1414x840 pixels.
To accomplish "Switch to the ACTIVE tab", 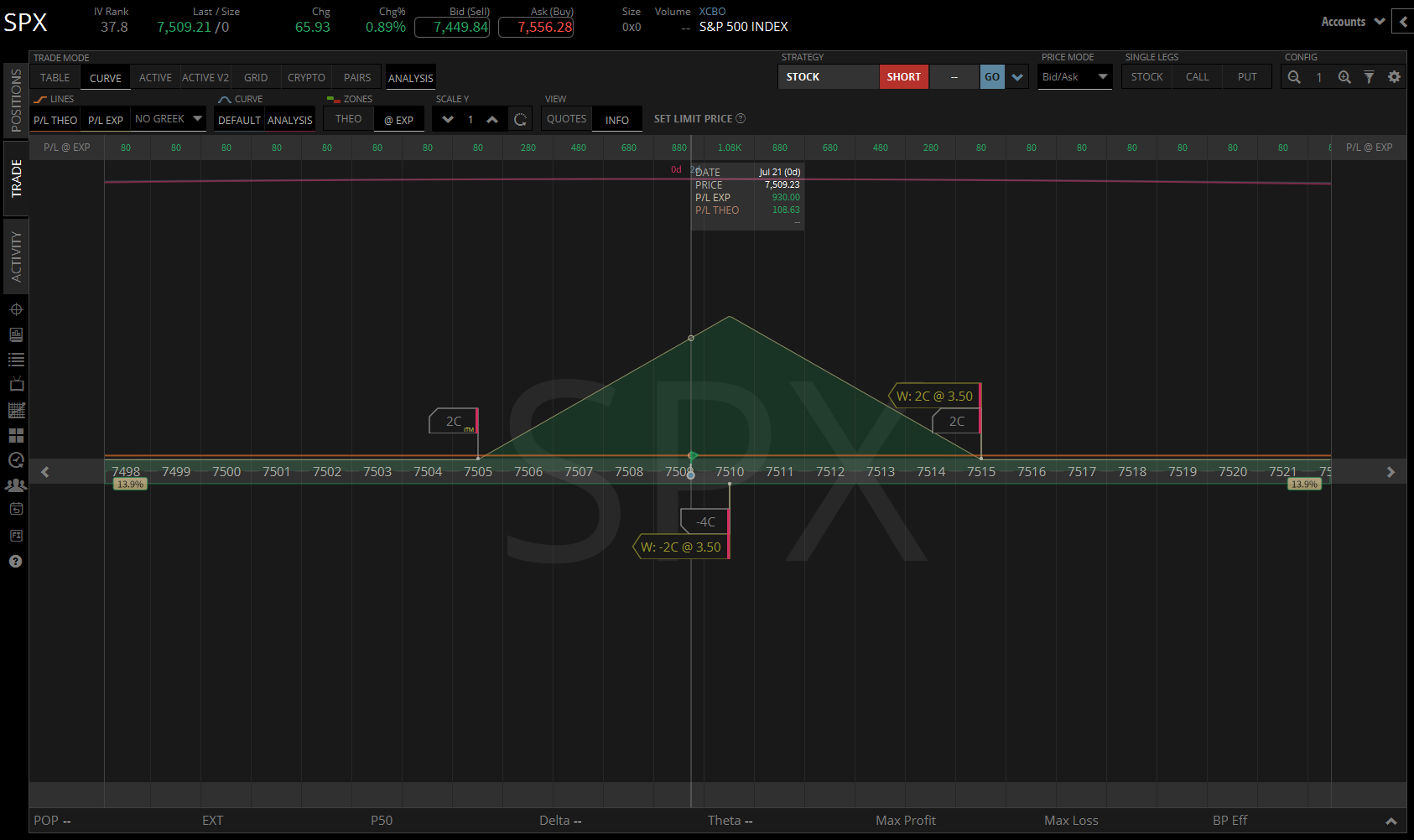I will [155, 78].
